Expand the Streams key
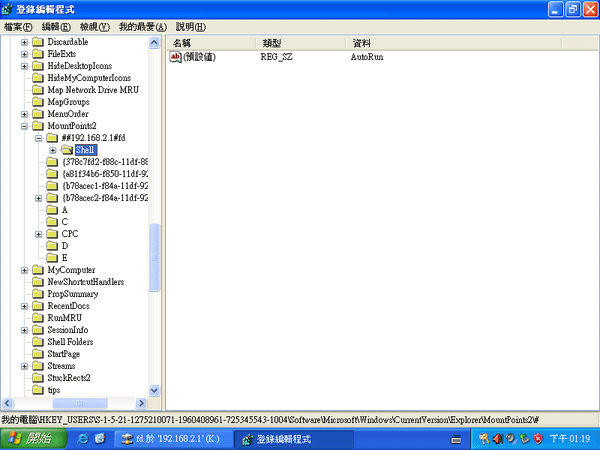 pyautogui.click(x=24, y=366)
